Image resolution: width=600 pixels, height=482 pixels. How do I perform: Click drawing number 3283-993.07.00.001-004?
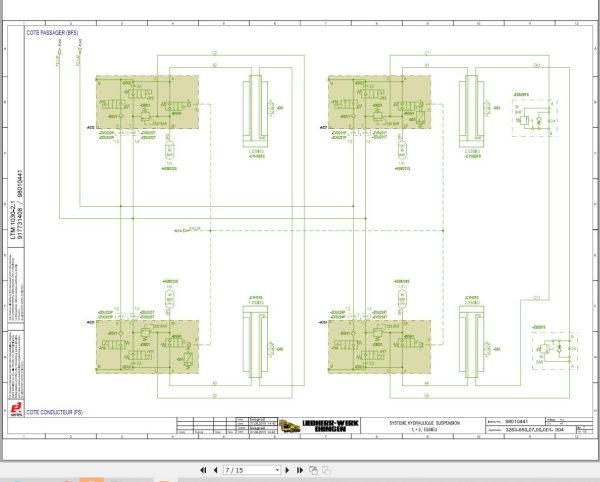[535, 430]
